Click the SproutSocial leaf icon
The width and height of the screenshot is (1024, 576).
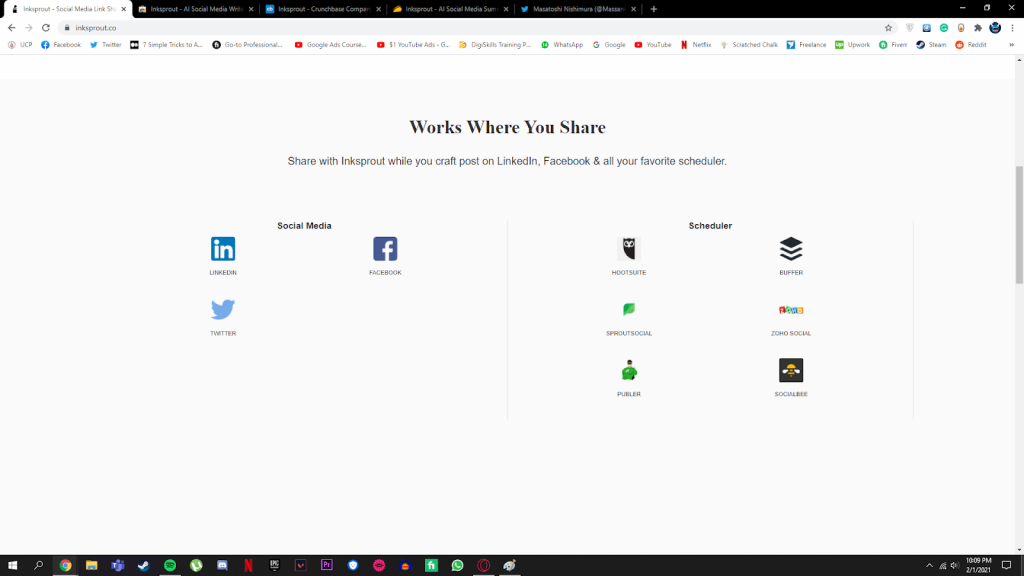point(629,310)
